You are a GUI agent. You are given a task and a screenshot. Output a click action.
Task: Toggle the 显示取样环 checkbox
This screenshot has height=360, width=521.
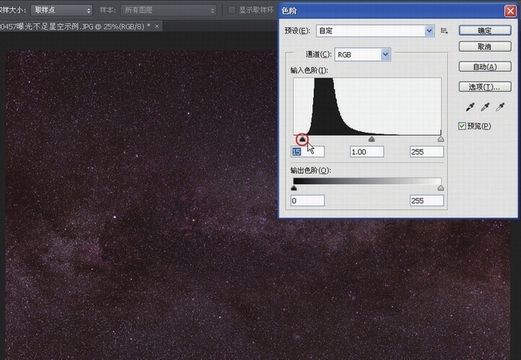(232, 10)
